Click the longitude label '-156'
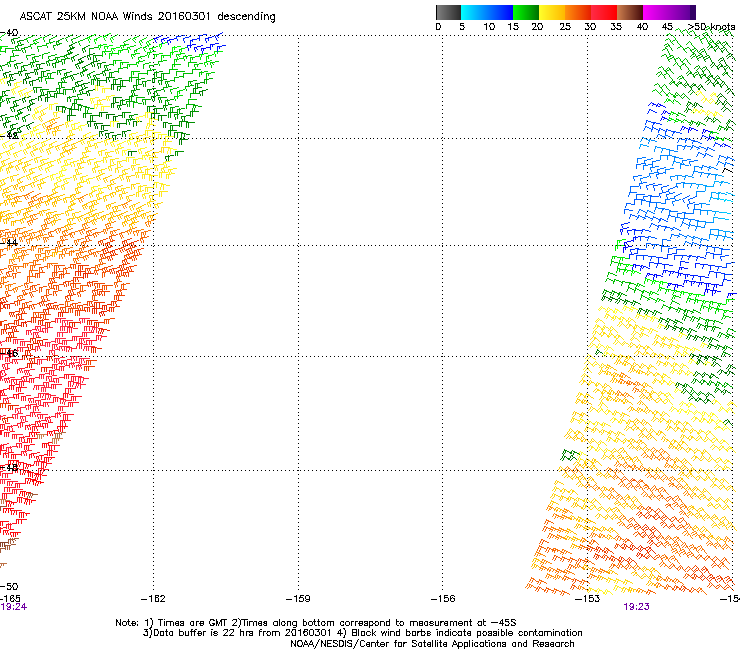The image size is (740, 650). [x=443, y=599]
